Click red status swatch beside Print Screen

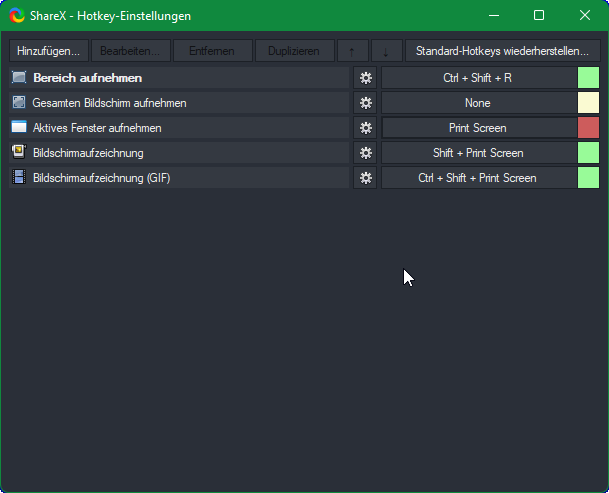tap(588, 128)
